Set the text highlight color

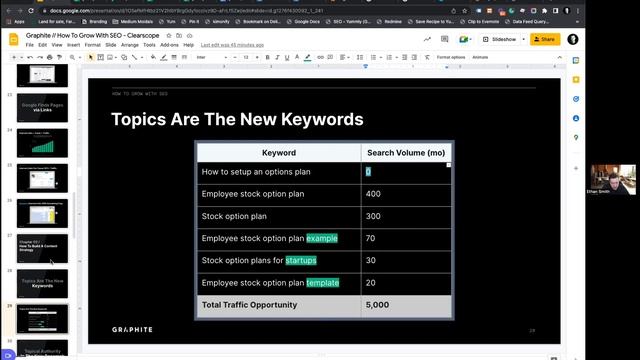tap(307, 58)
